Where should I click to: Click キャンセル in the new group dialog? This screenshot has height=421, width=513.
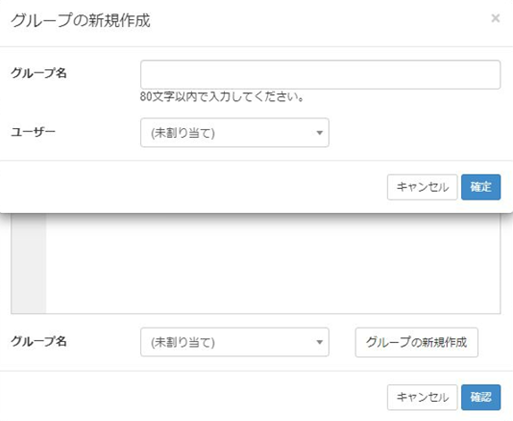pos(422,187)
